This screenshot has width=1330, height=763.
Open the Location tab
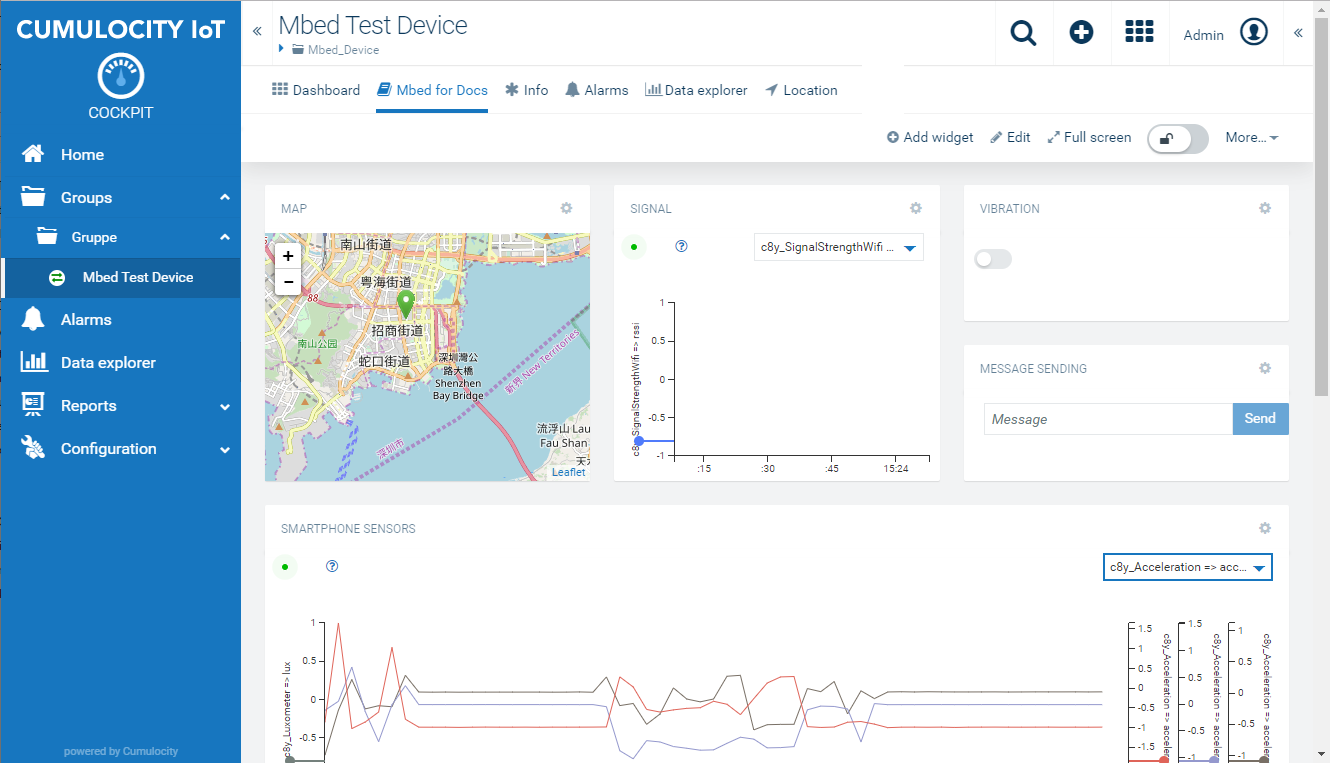pos(801,90)
